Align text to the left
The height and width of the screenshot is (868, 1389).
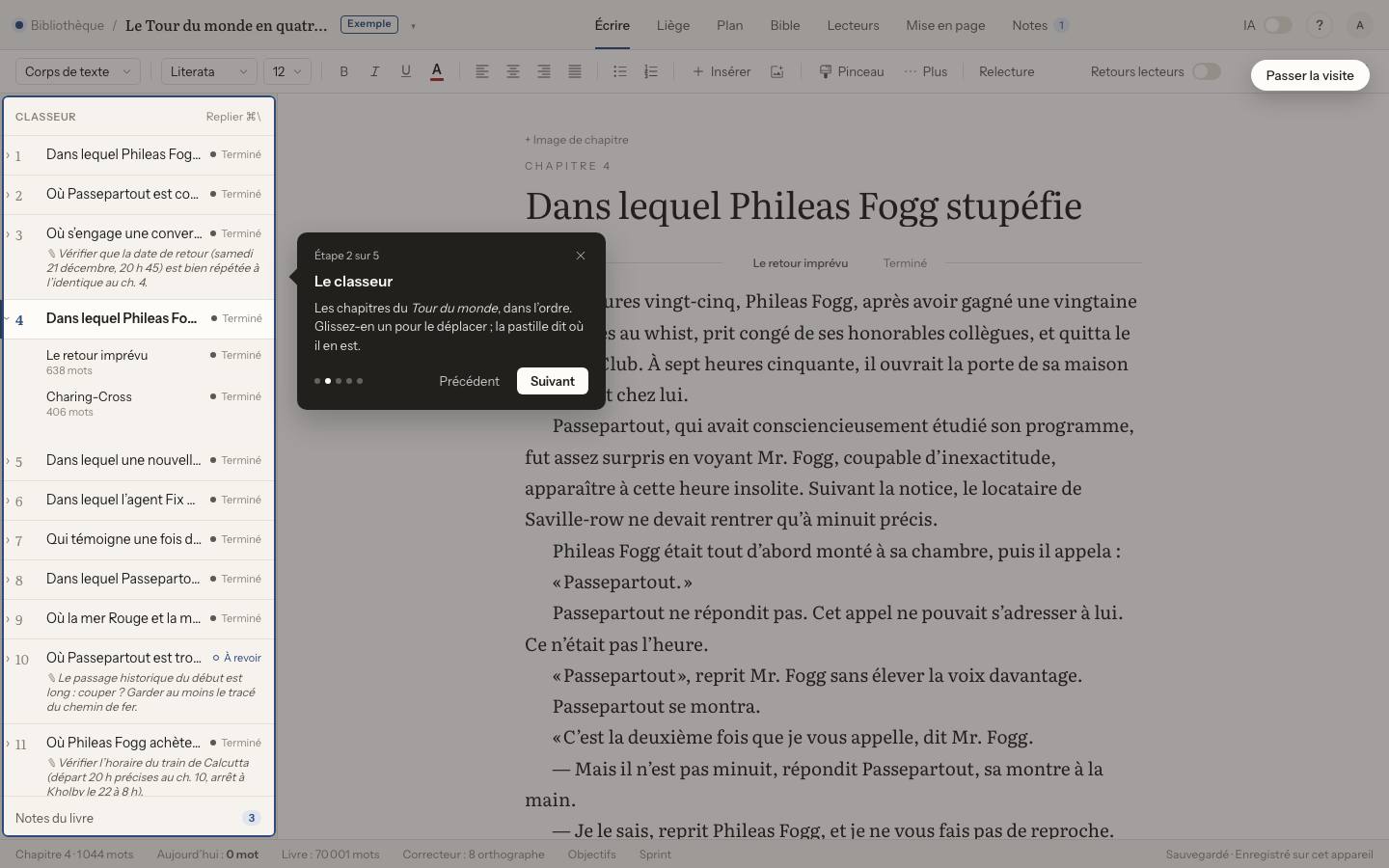(x=482, y=71)
